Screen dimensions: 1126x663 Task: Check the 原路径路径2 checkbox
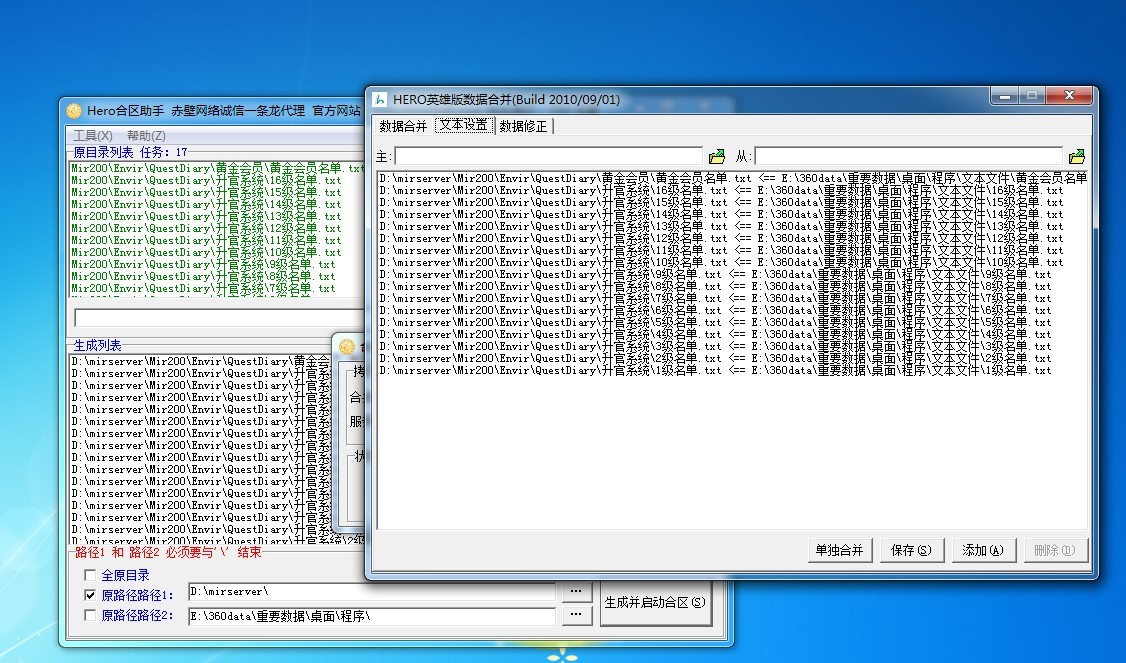click(91, 616)
